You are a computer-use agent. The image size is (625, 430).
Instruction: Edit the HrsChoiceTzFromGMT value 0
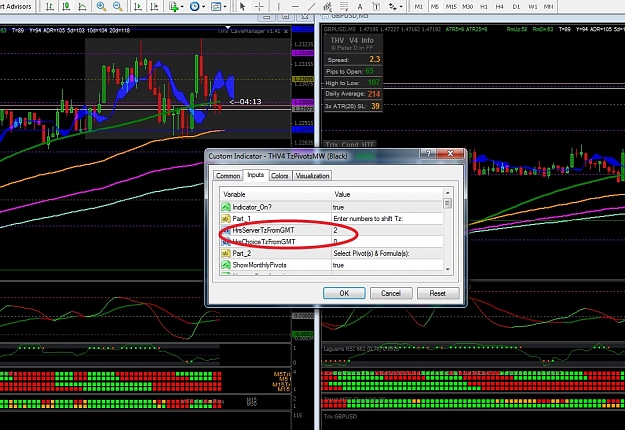[x=387, y=242]
